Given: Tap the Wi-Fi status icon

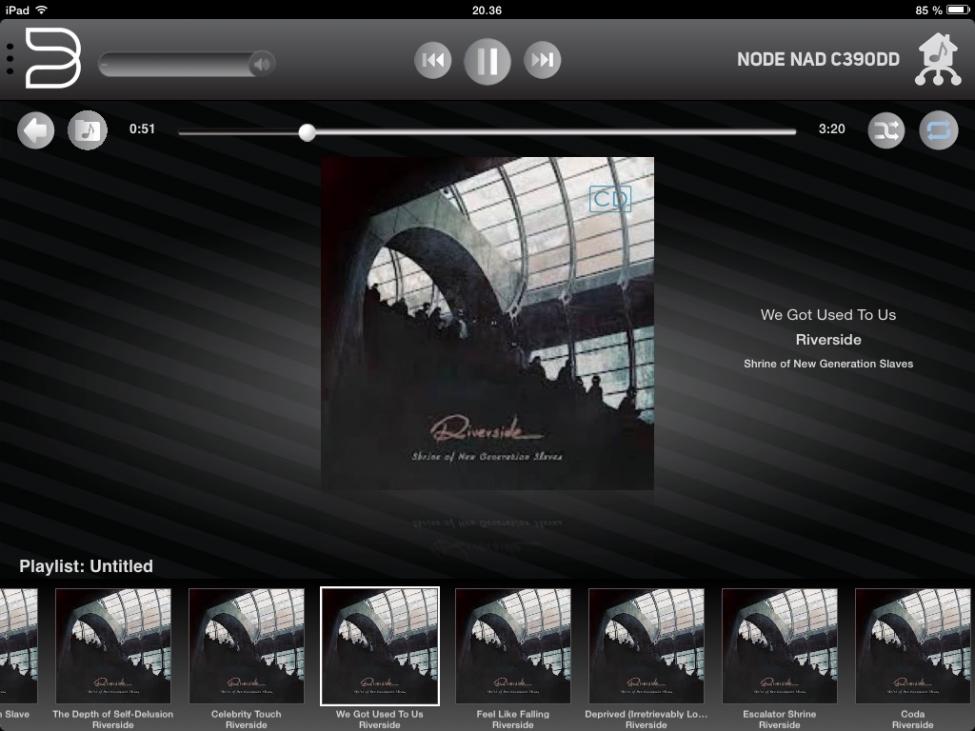Looking at the screenshot, I should tap(41, 9).
